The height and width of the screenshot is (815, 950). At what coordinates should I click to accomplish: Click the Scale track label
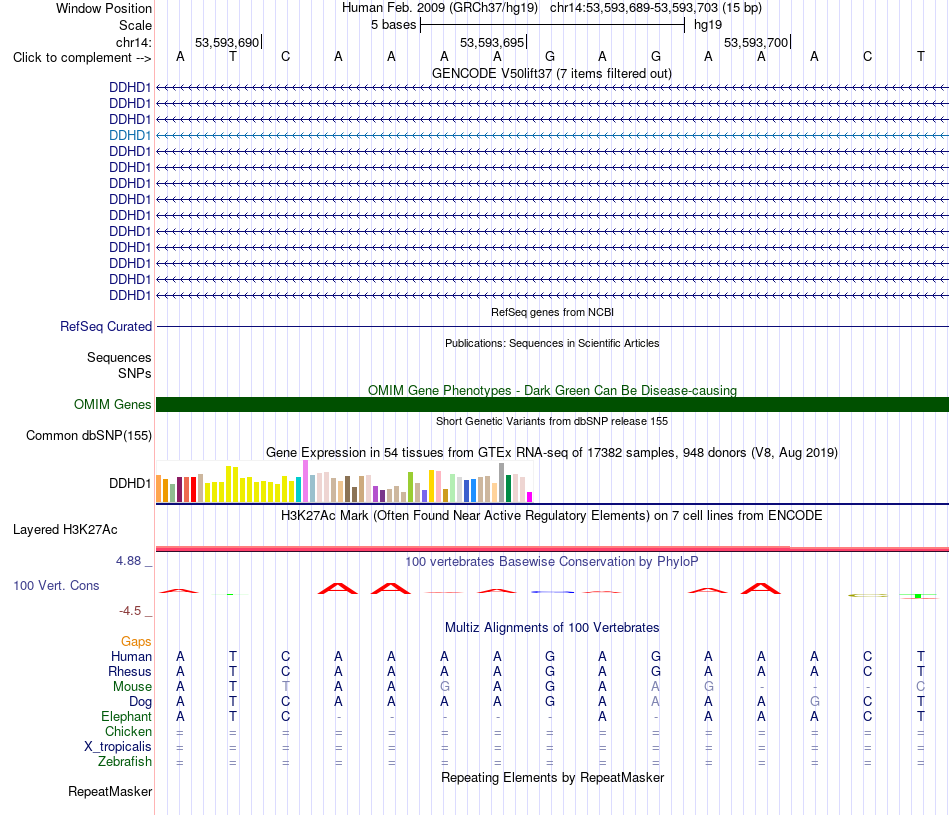click(135, 25)
